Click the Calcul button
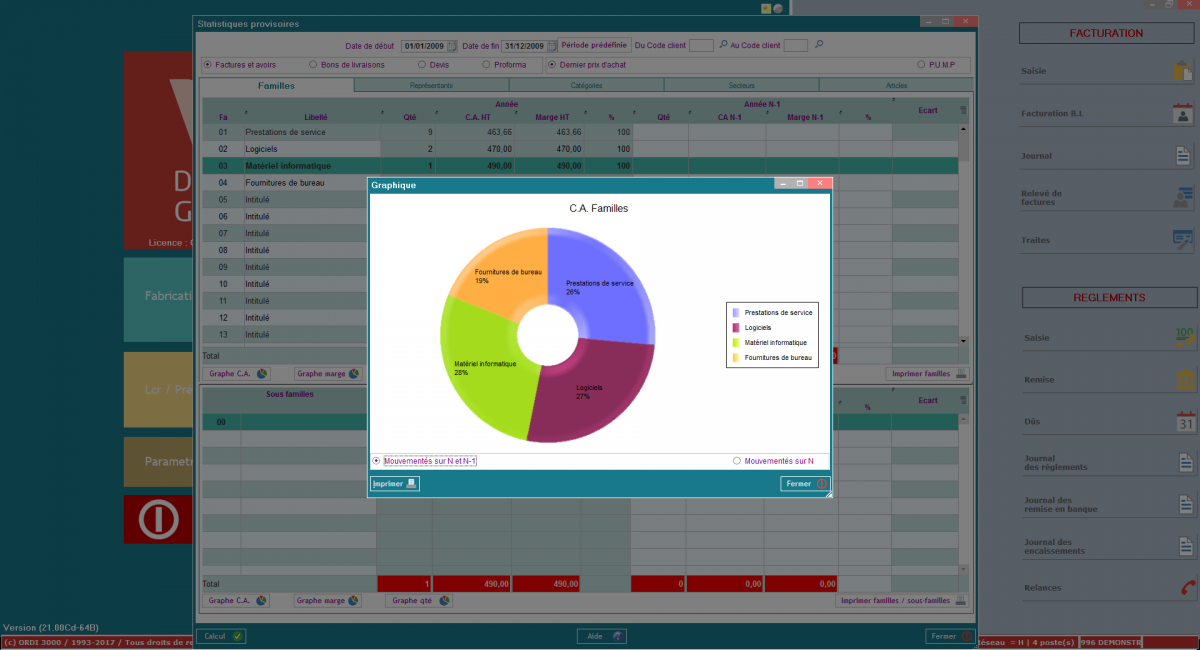The height and width of the screenshot is (650, 1200). (x=221, y=636)
